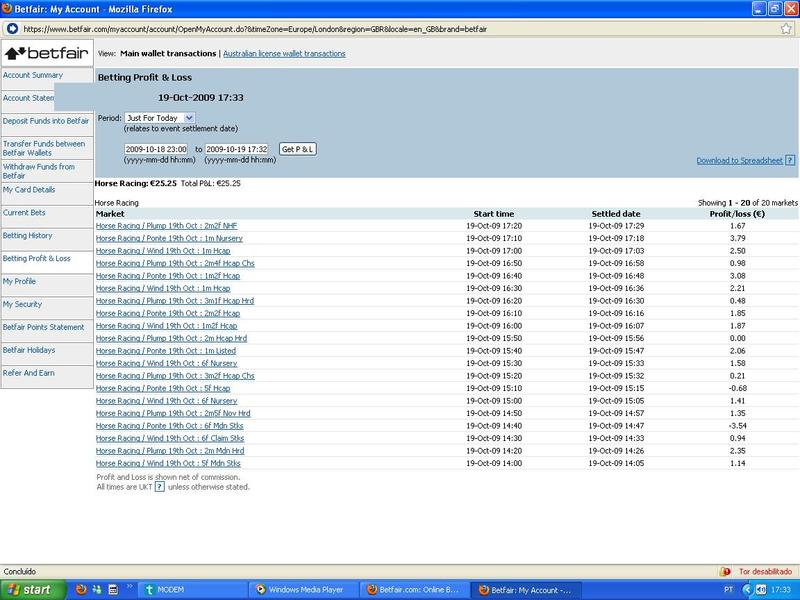The image size is (800, 600).
Task: Open the Plump 19th Oct 2m2f NHF market
Action: (166, 226)
